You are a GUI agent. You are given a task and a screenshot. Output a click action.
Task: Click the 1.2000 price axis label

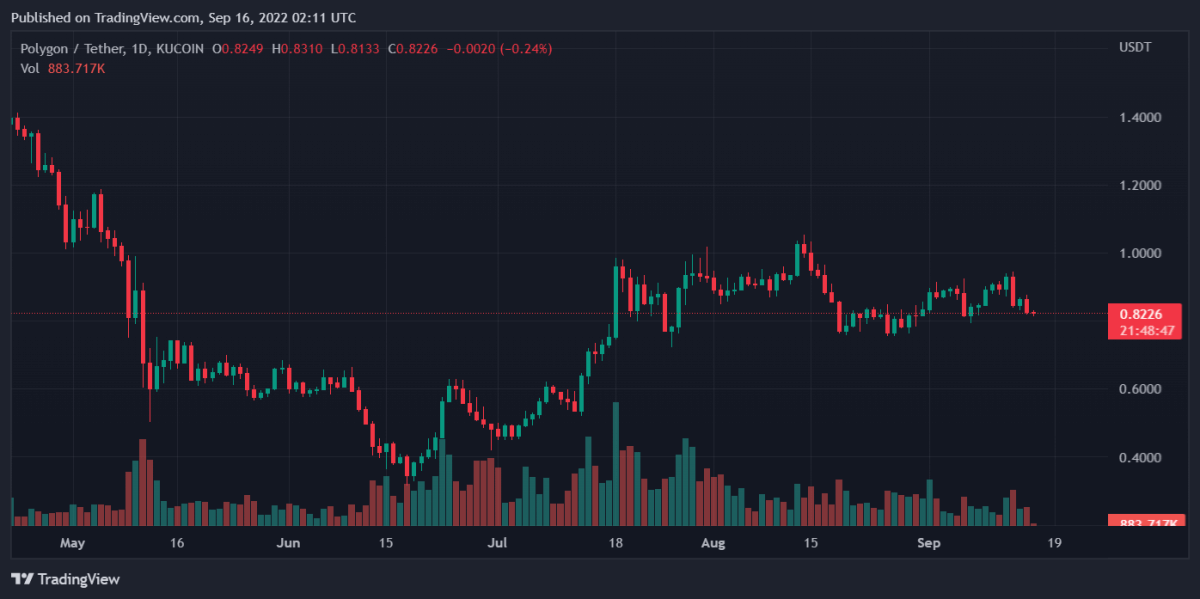1140,185
